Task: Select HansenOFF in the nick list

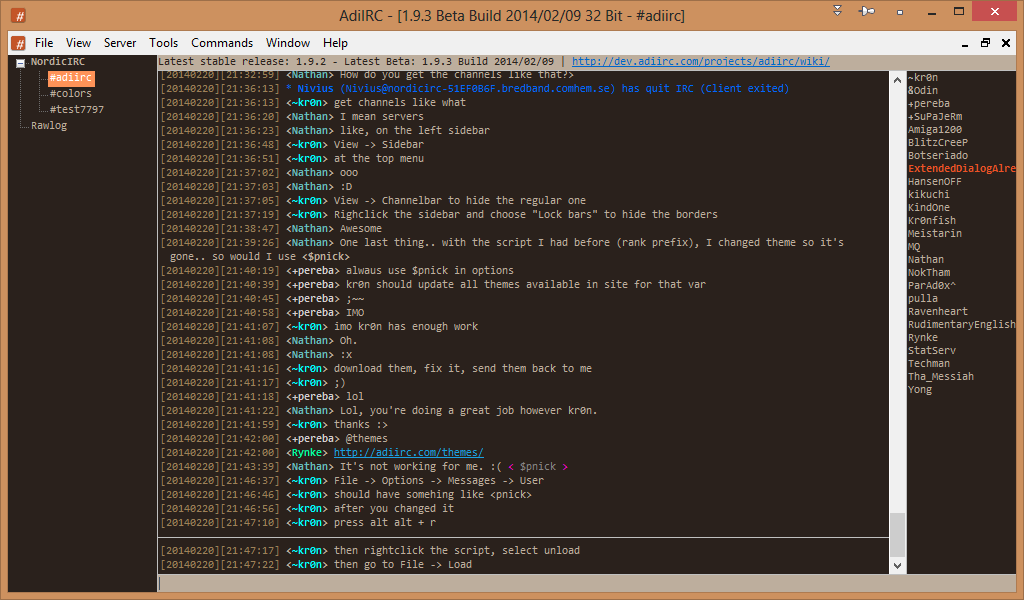Action: [x=935, y=182]
